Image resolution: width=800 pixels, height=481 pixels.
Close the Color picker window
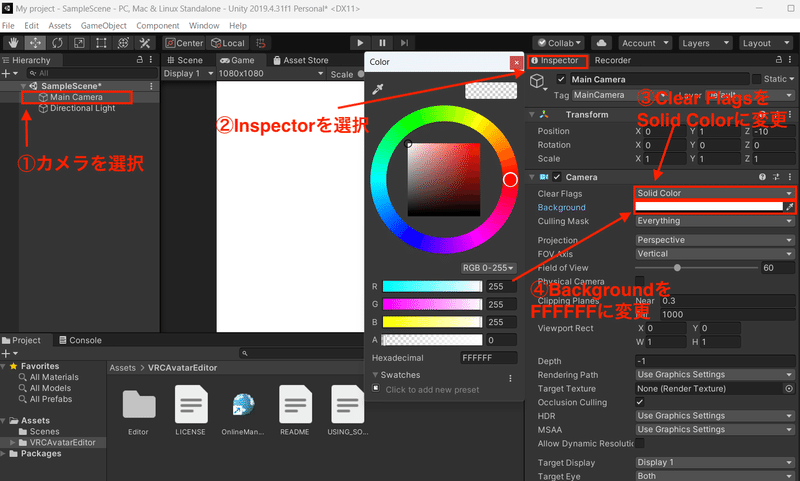pyautogui.click(x=516, y=62)
